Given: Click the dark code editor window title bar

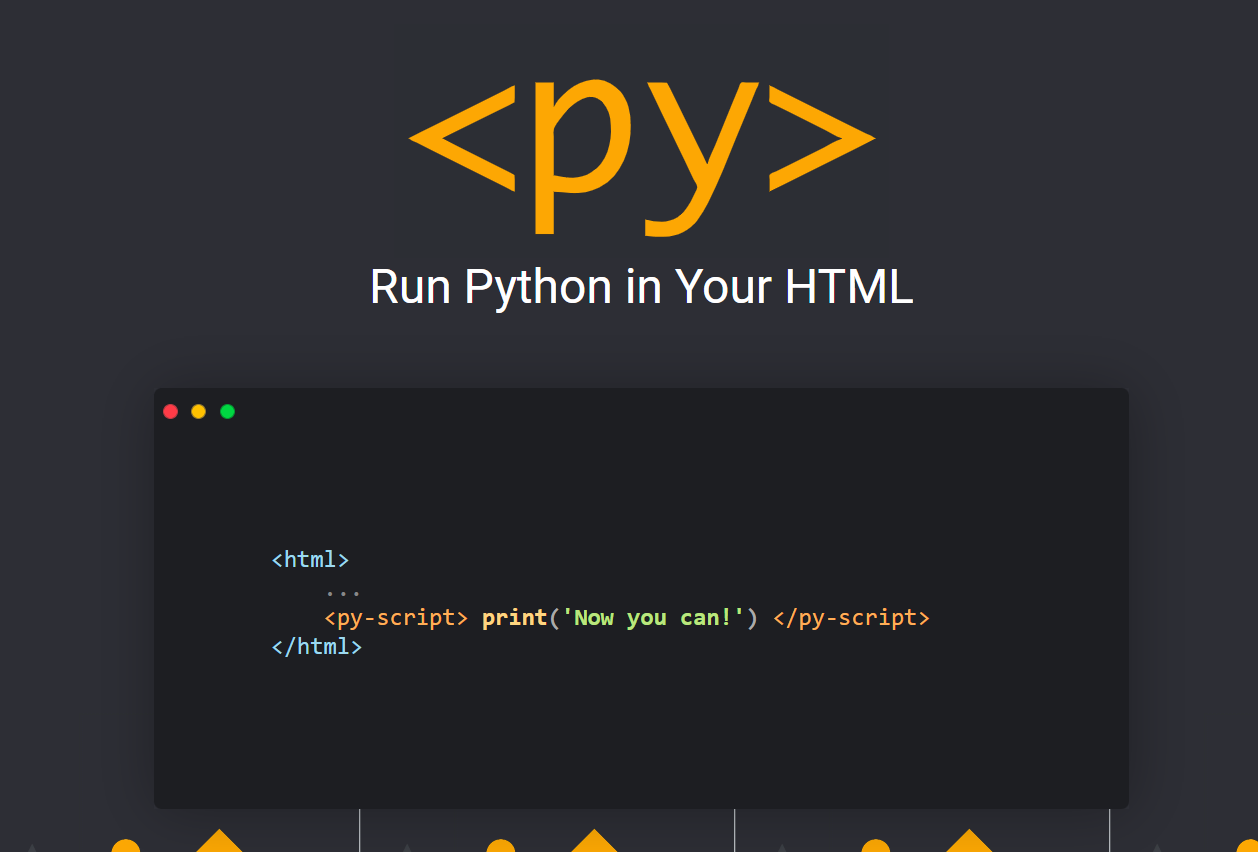Looking at the screenshot, I should [x=640, y=411].
